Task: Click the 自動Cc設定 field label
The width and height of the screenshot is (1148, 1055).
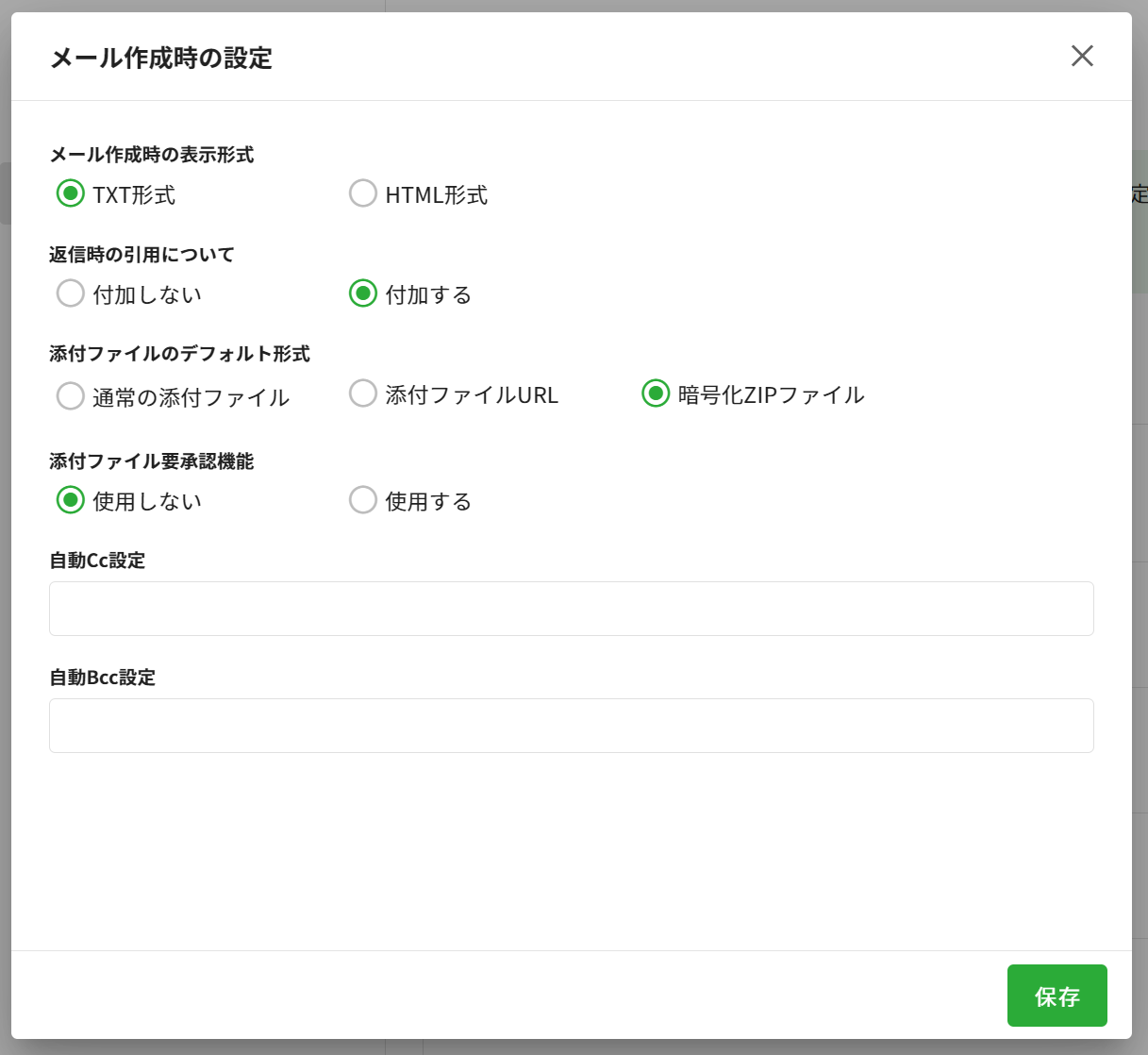Action: tap(97, 561)
